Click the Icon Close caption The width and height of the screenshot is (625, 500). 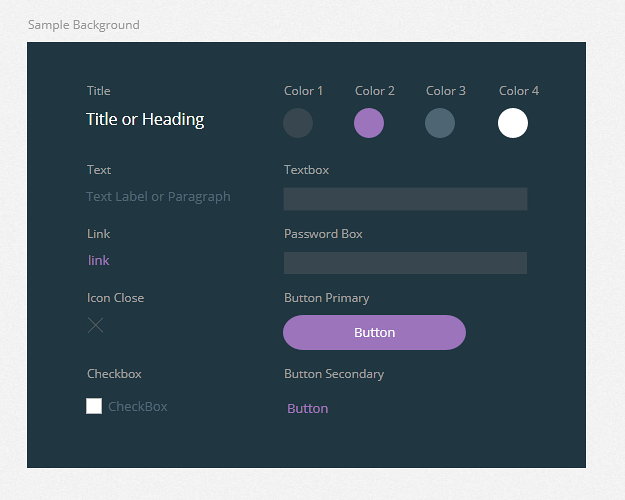pos(116,298)
